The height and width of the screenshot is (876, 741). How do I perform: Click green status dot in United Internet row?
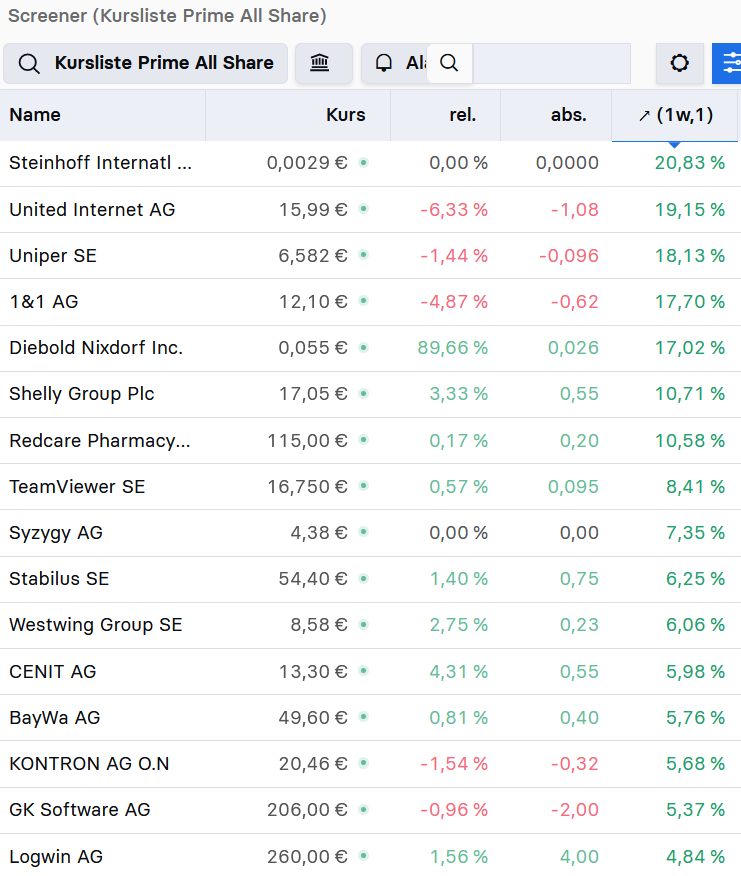363,210
